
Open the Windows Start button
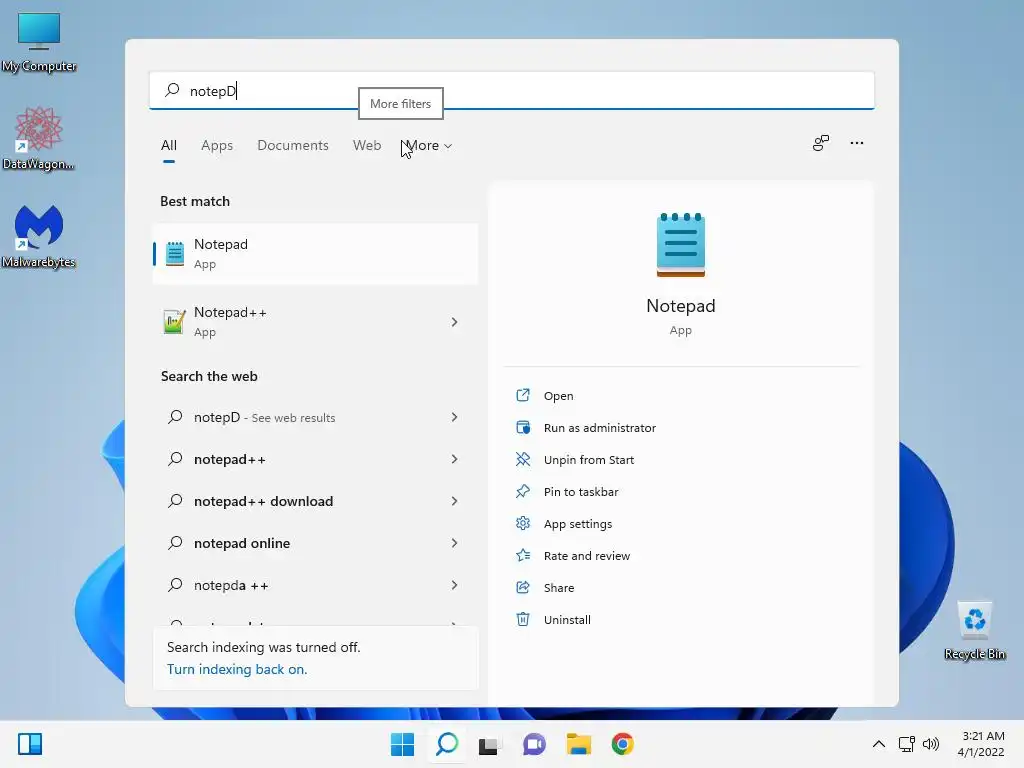[402, 744]
